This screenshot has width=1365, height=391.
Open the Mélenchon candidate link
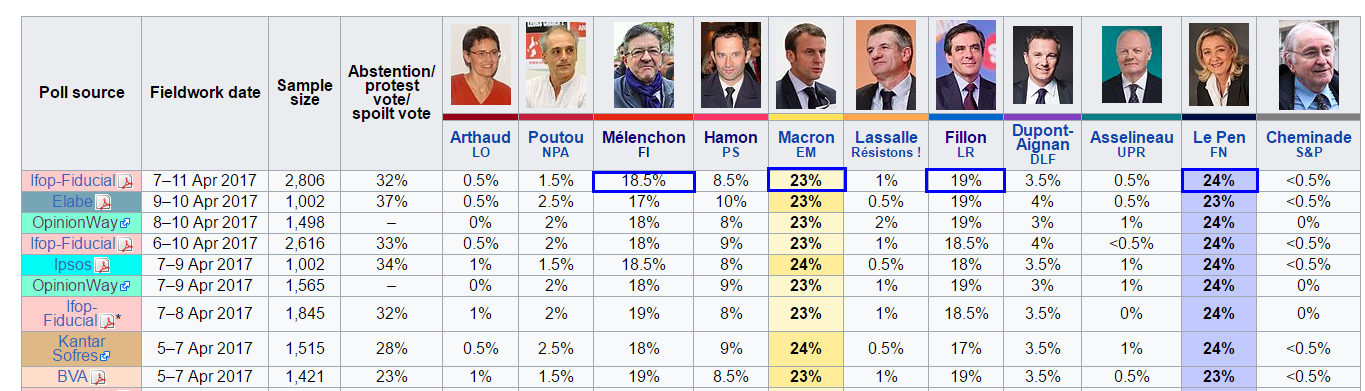tap(644, 137)
